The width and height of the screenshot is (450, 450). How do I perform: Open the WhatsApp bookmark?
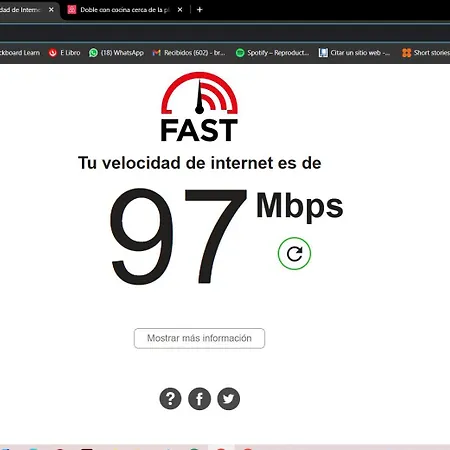click(x=116, y=53)
